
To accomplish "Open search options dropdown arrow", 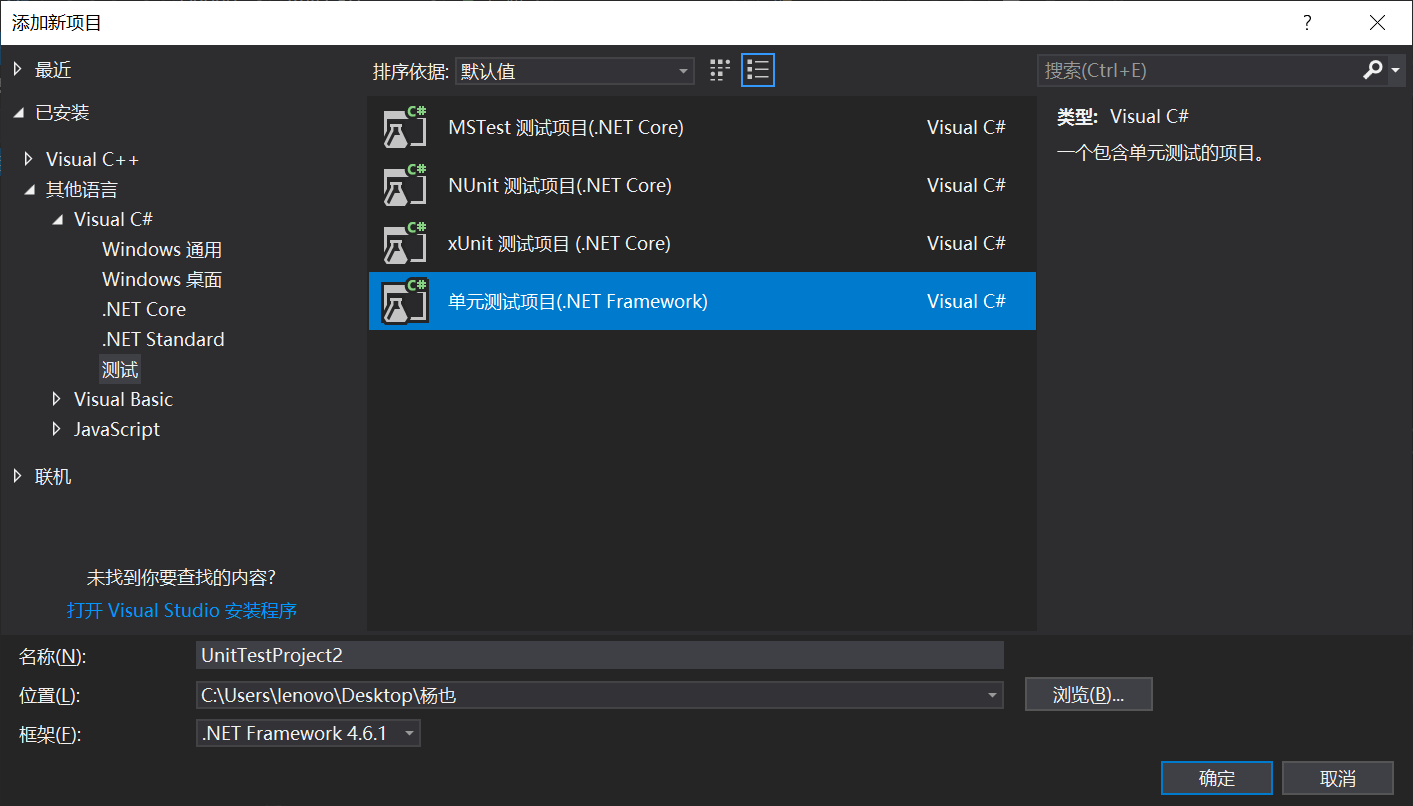I will (x=1396, y=71).
